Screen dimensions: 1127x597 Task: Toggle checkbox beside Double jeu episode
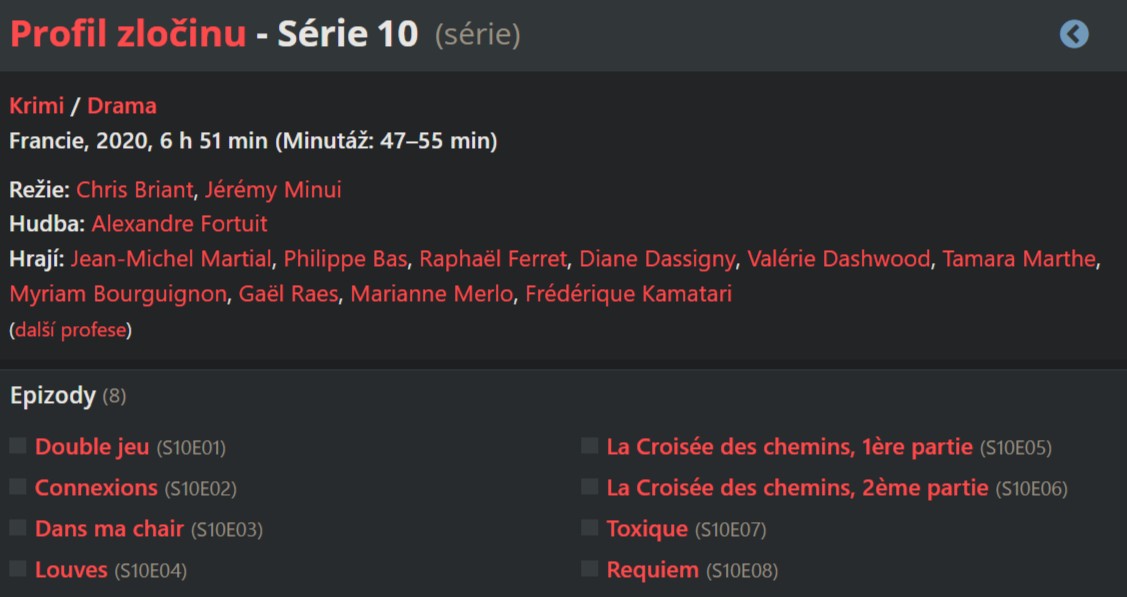(18, 446)
